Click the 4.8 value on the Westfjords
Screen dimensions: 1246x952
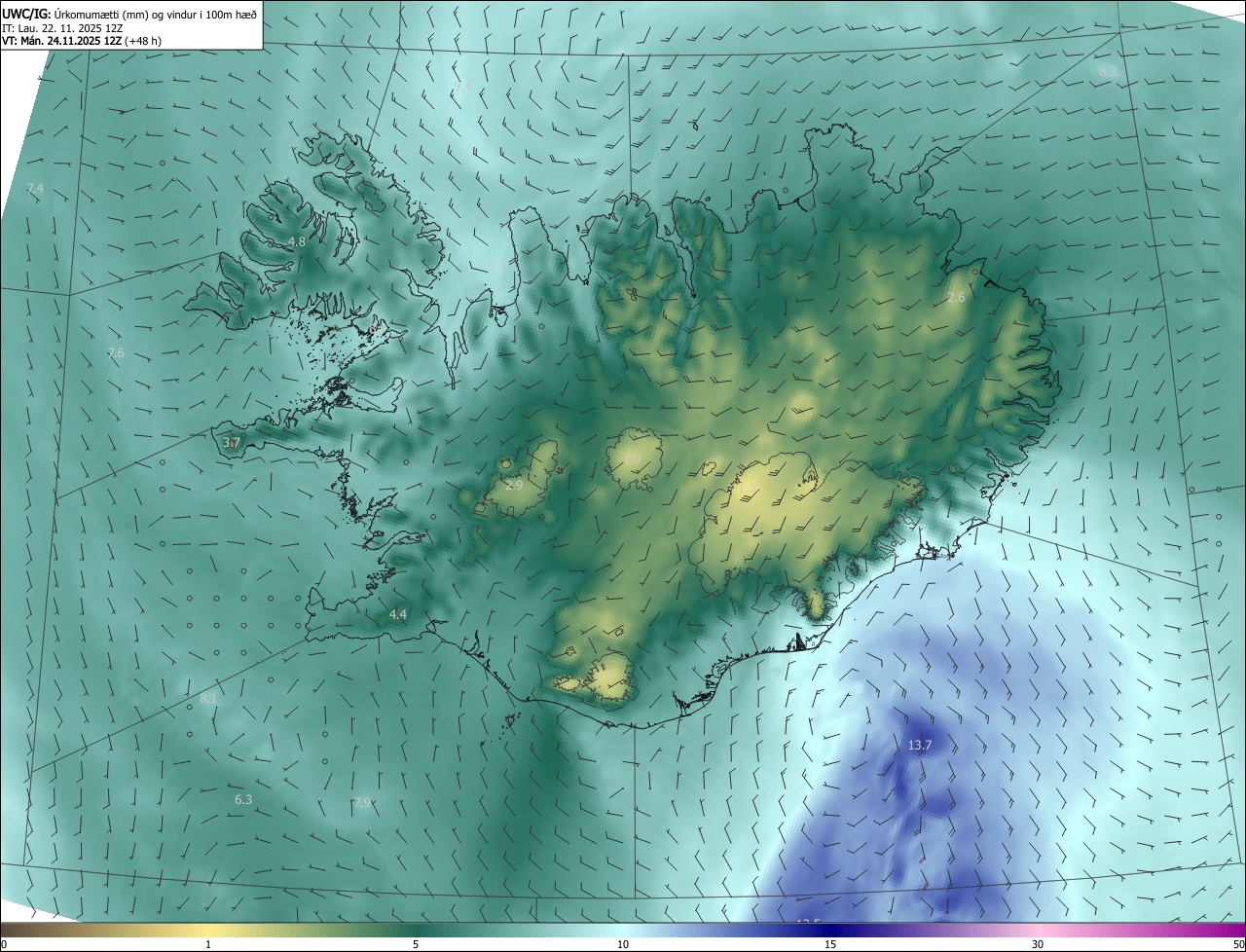point(297,241)
